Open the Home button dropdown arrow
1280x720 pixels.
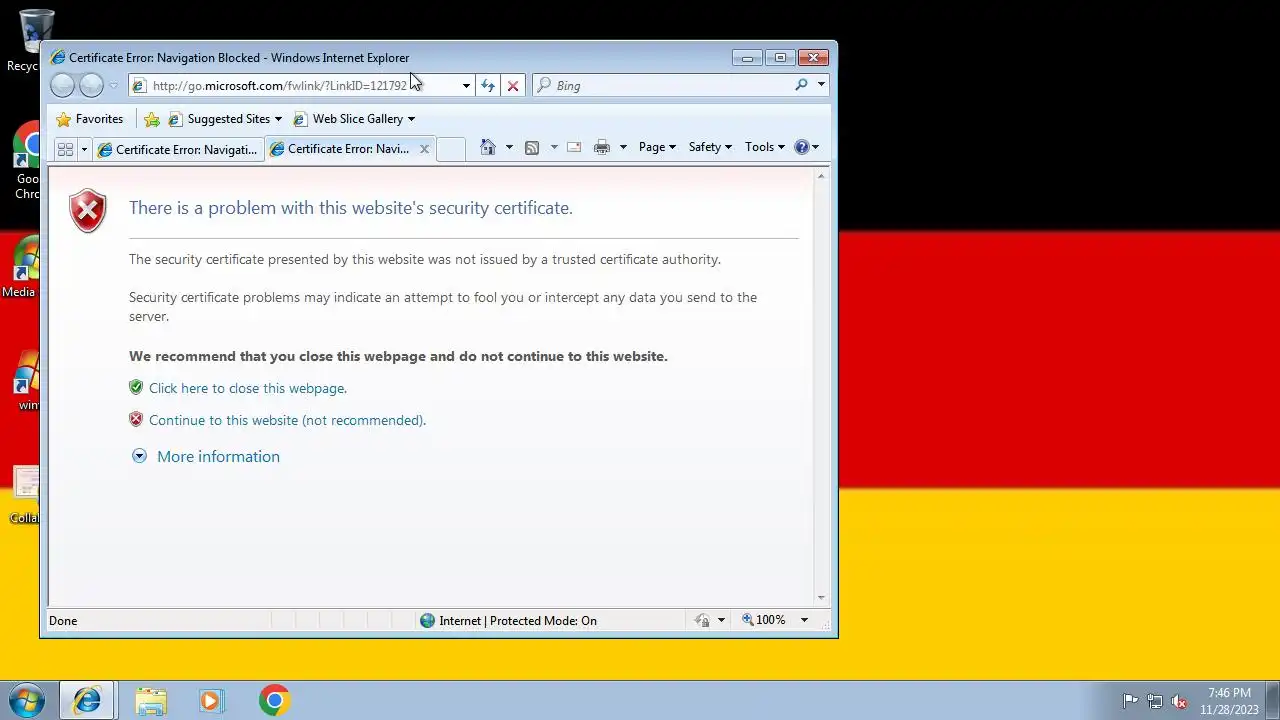(x=509, y=147)
